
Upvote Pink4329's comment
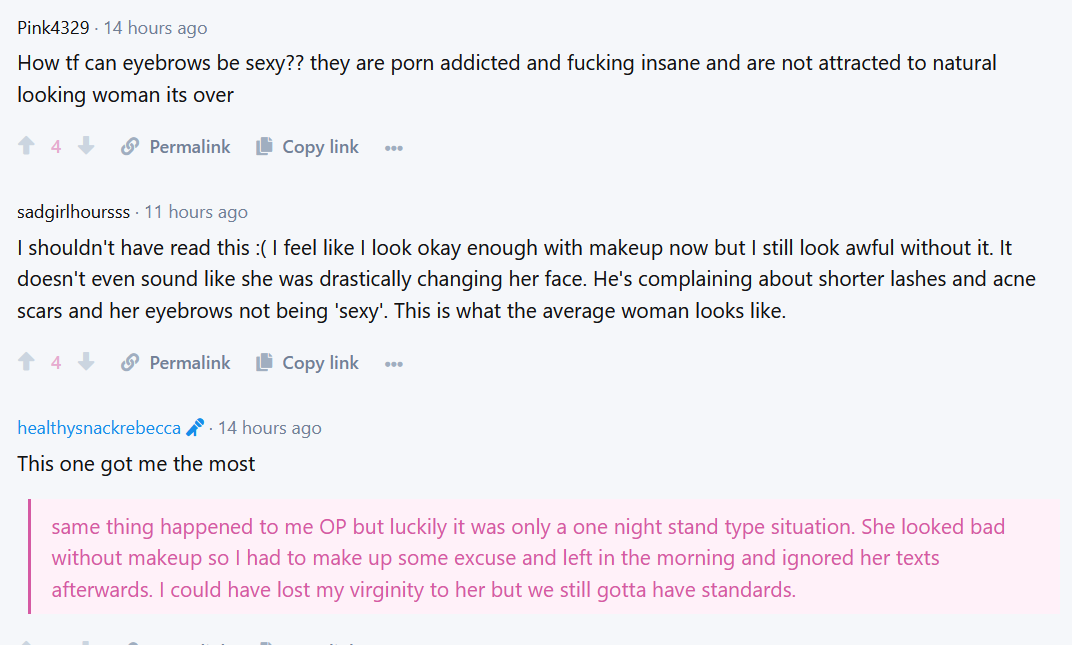click(x=27, y=147)
